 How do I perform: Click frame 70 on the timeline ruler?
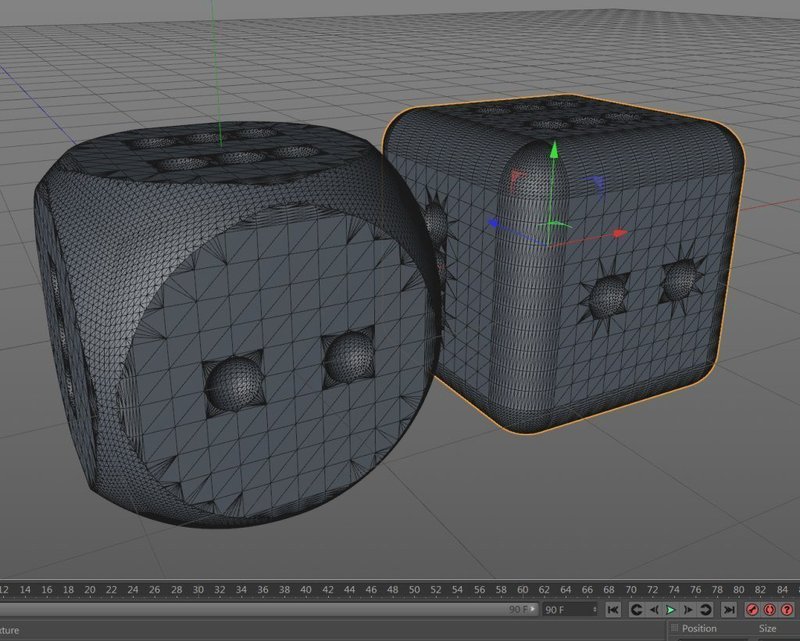(631, 590)
